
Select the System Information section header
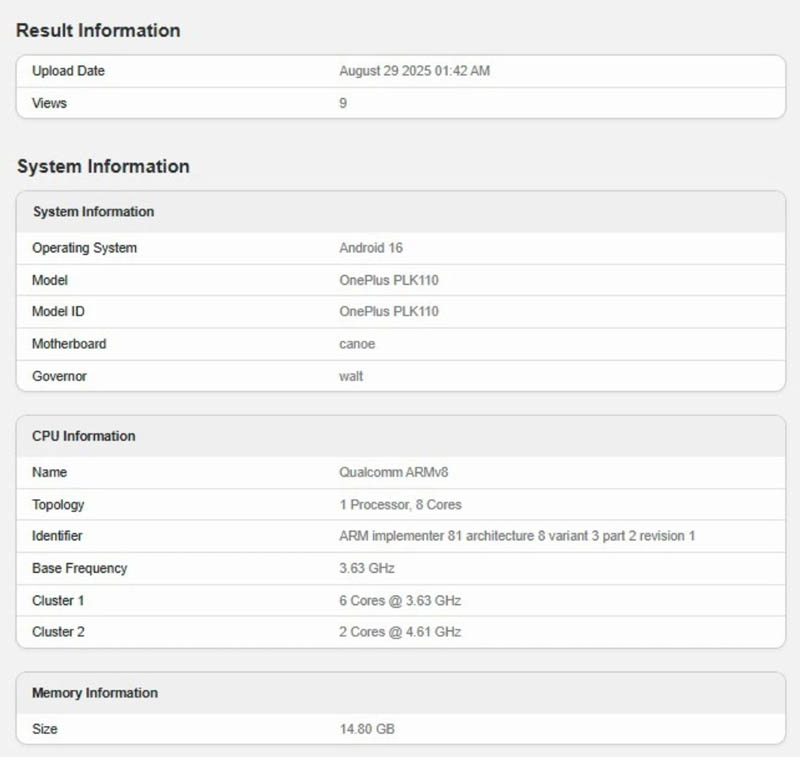pyautogui.click(x=101, y=167)
